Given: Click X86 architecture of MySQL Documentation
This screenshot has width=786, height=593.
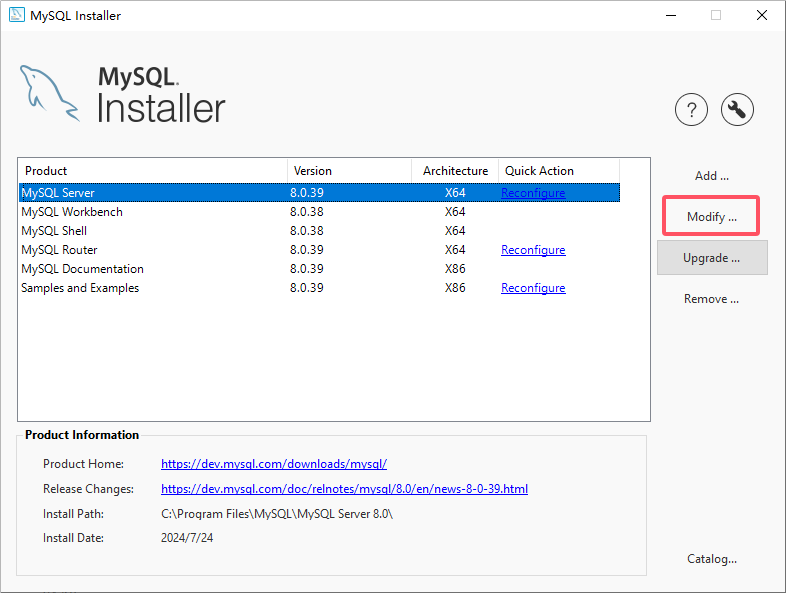Looking at the screenshot, I should [x=455, y=269].
